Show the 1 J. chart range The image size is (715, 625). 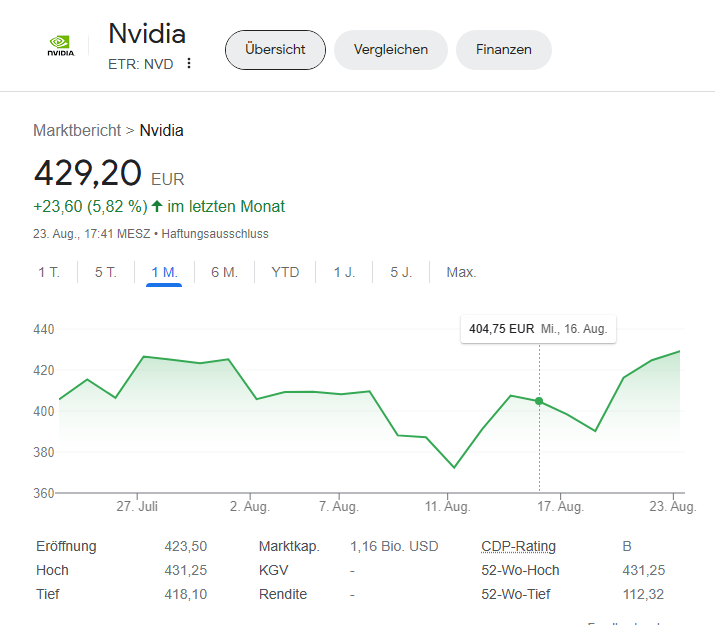tap(344, 272)
